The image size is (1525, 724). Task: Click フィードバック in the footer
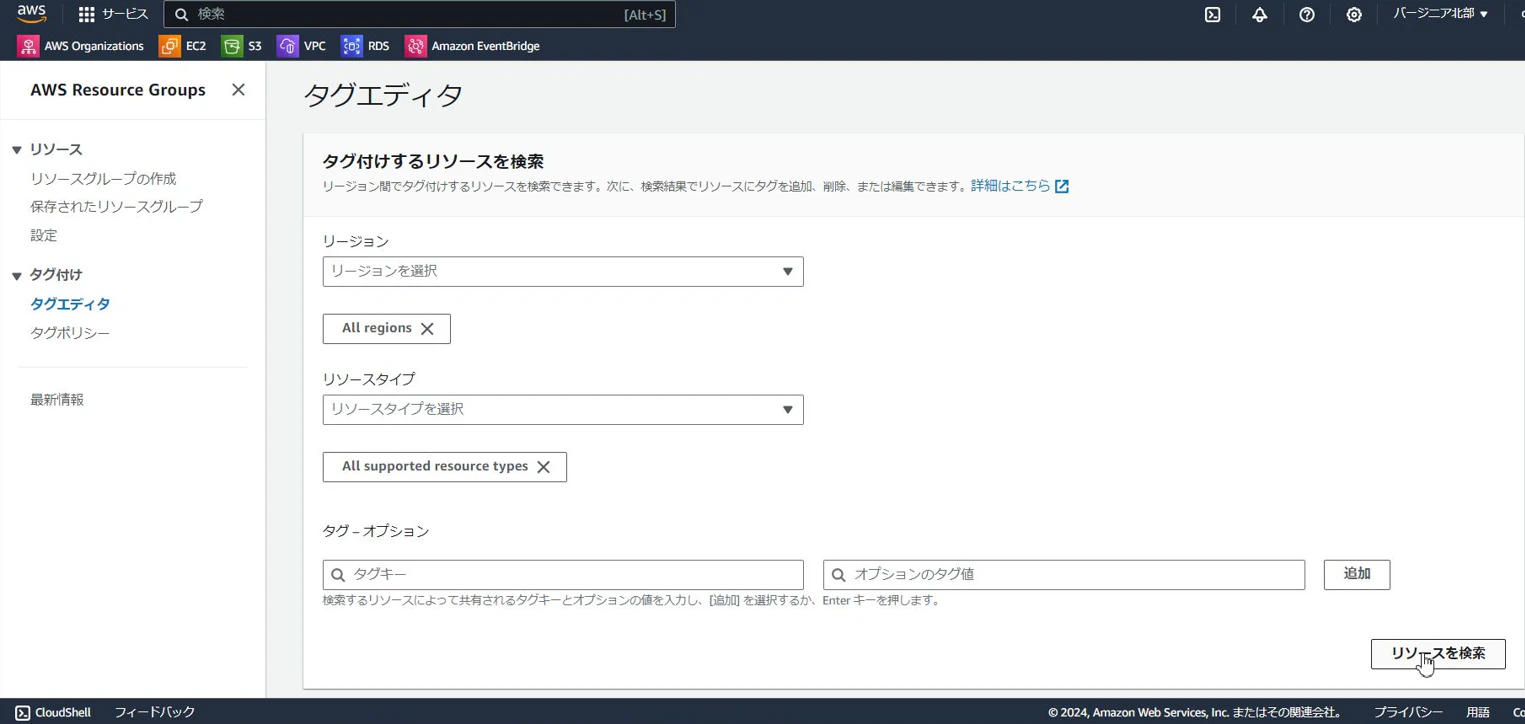click(154, 712)
